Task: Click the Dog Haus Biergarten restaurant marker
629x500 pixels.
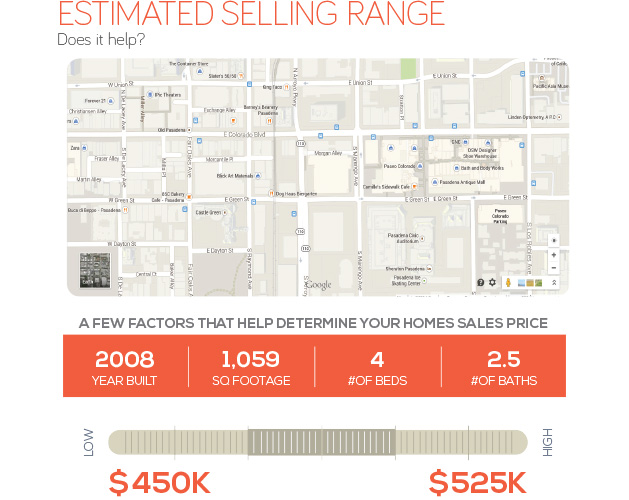Action: click(x=271, y=191)
